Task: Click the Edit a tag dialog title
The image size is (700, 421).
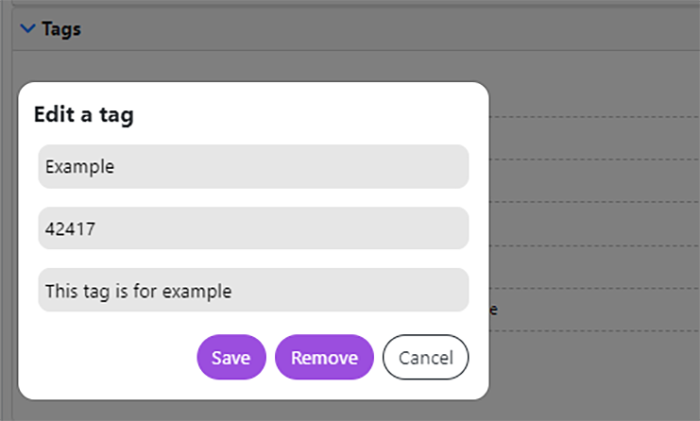Action: click(84, 115)
